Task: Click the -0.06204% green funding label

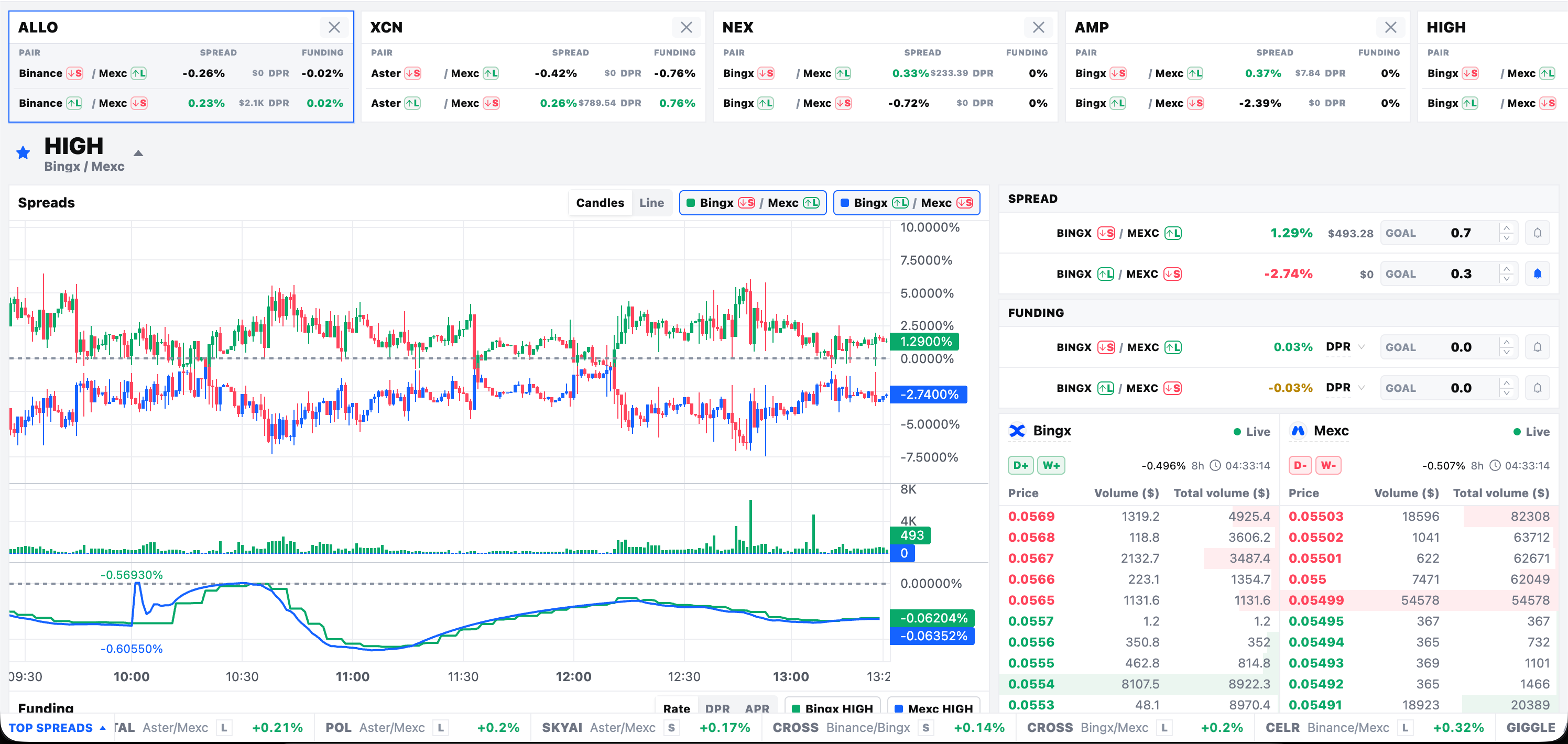Action: tap(932, 618)
